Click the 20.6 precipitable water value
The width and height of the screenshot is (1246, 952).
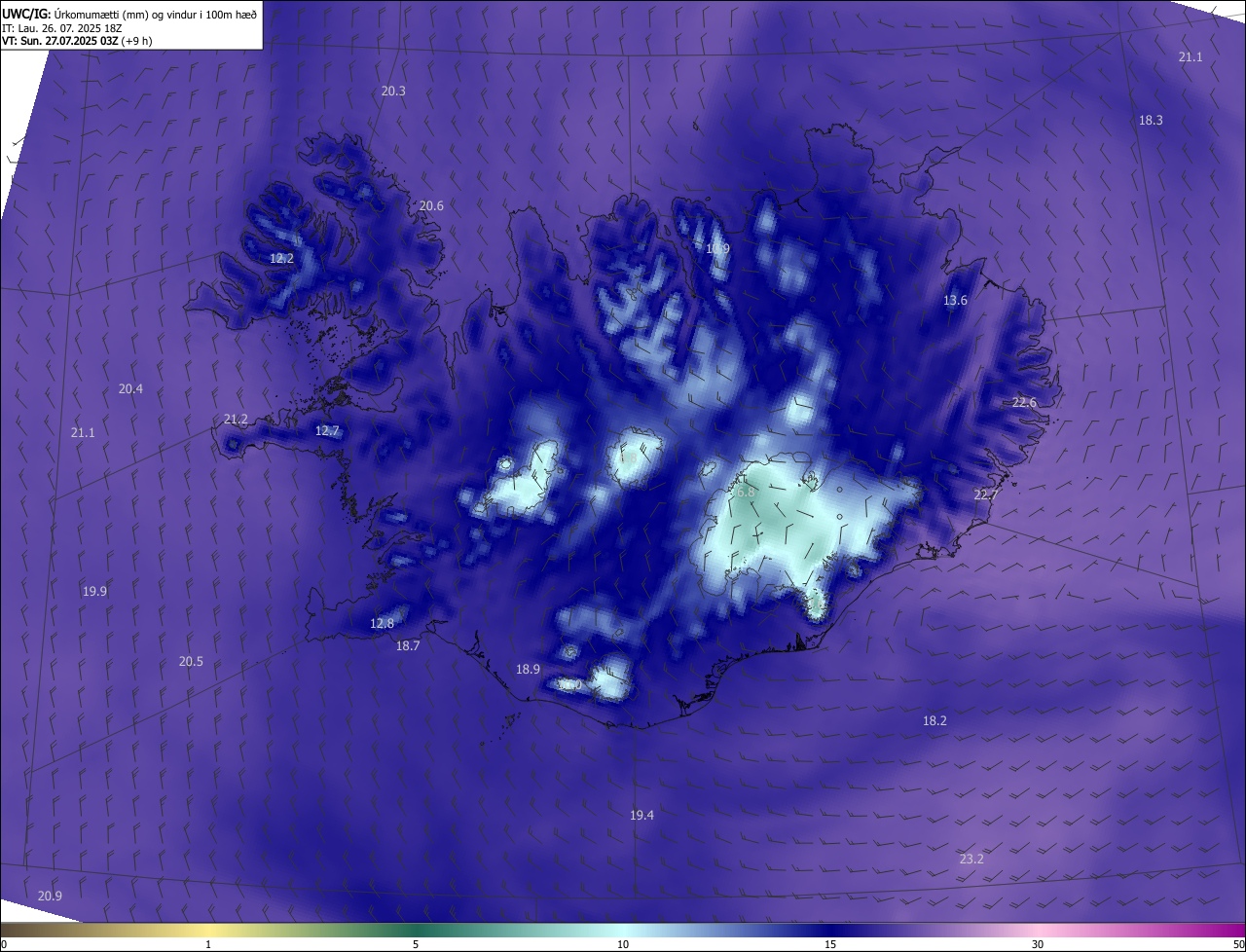tap(431, 205)
